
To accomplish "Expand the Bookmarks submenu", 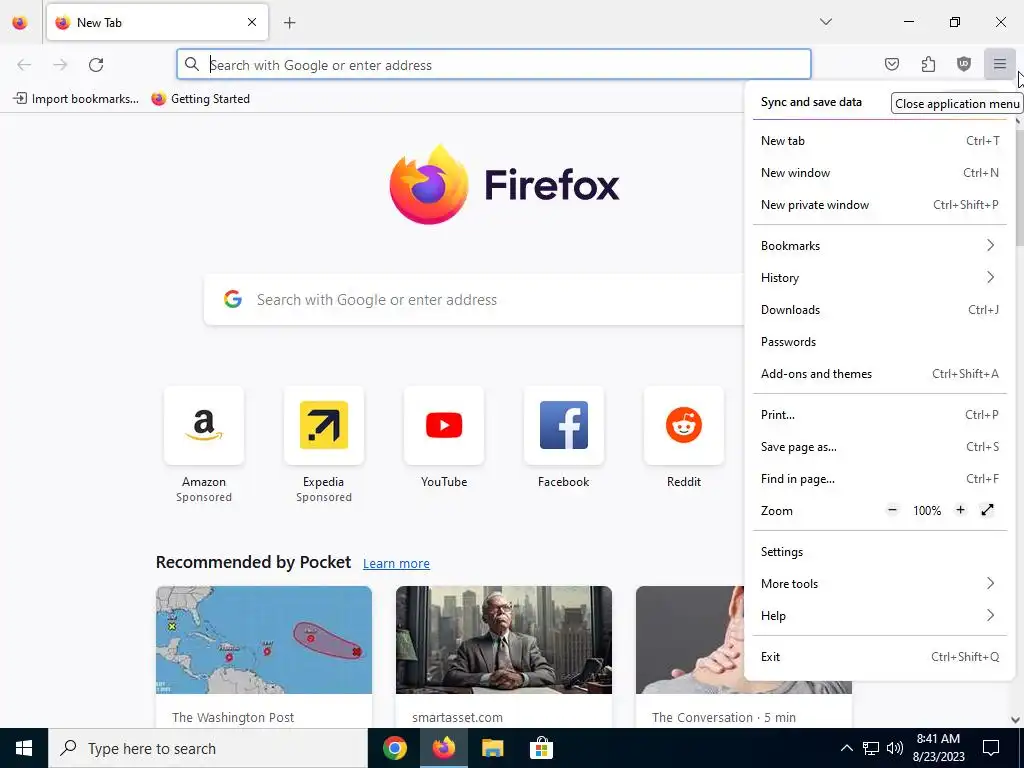I will click(880, 246).
